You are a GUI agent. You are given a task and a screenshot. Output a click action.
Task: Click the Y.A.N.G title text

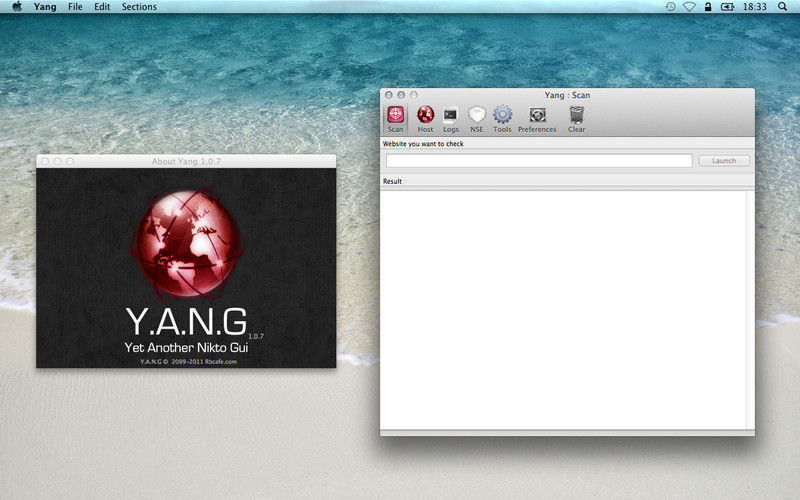tap(186, 321)
